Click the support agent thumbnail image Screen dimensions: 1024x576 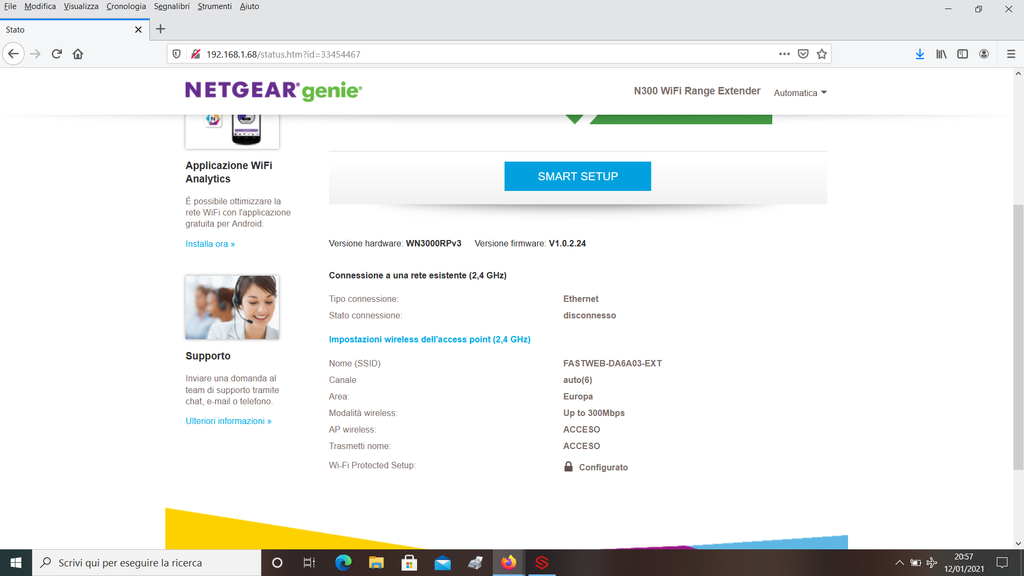(x=232, y=307)
